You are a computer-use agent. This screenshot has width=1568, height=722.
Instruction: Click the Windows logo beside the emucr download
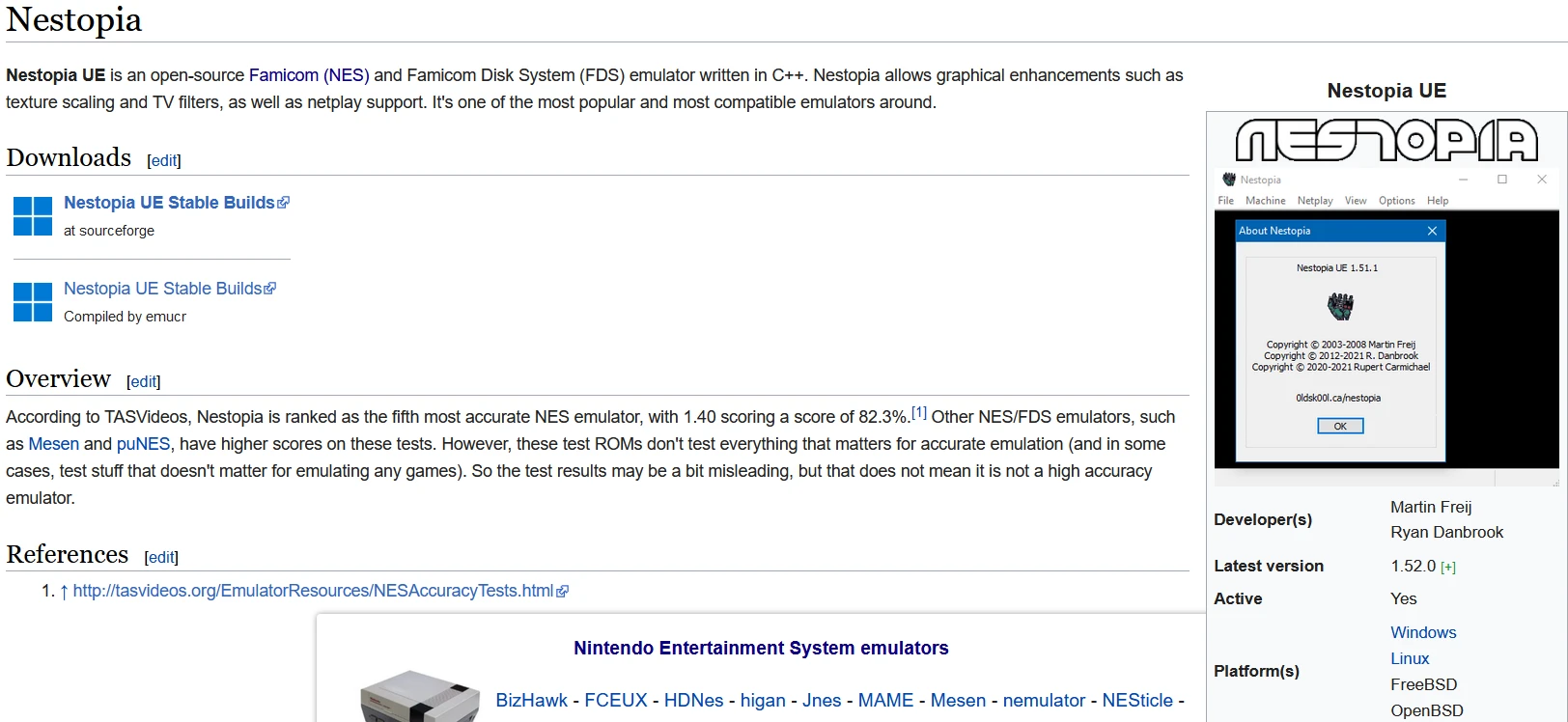[33, 302]
